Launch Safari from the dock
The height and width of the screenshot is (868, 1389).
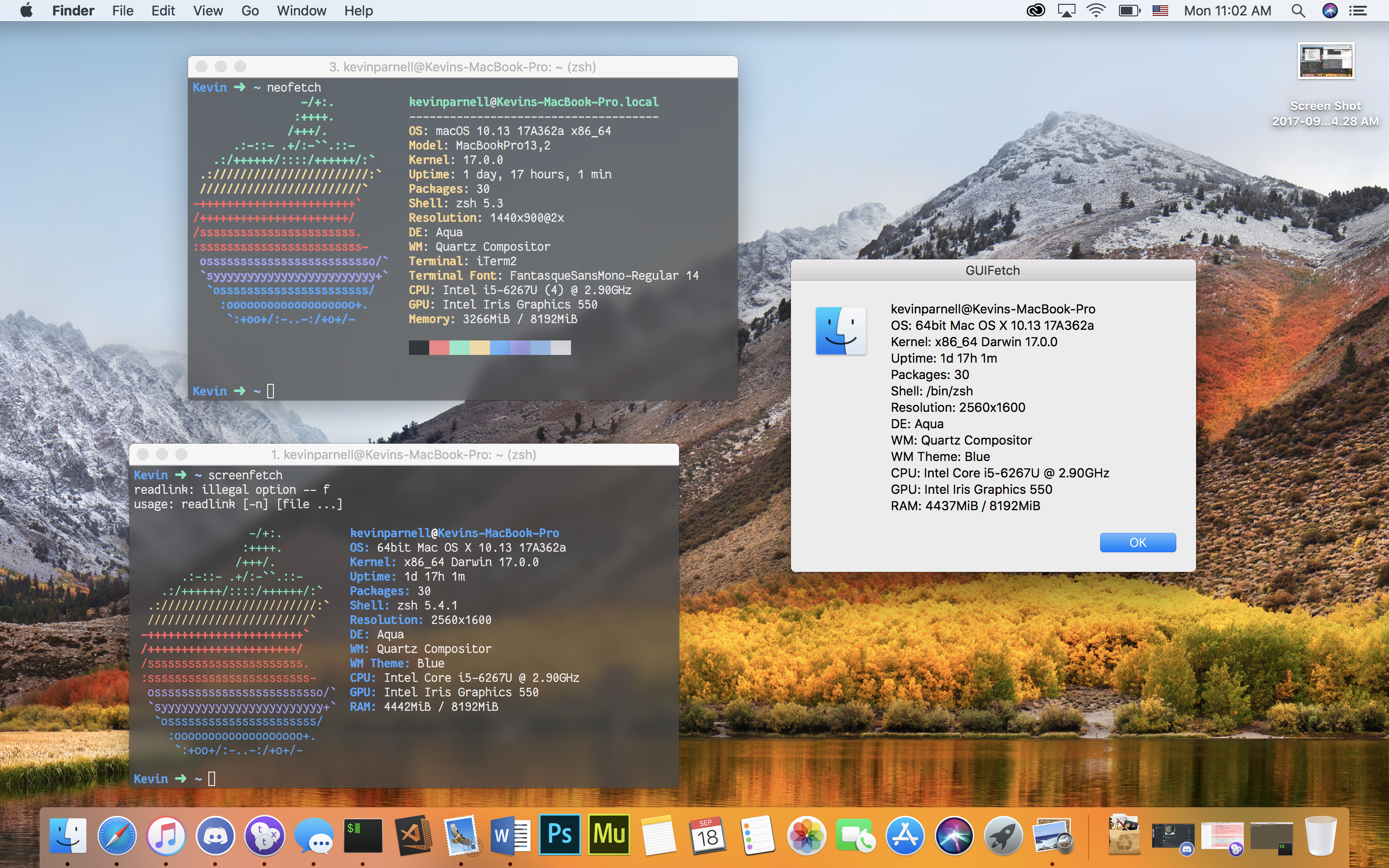(x=117, y=835)
